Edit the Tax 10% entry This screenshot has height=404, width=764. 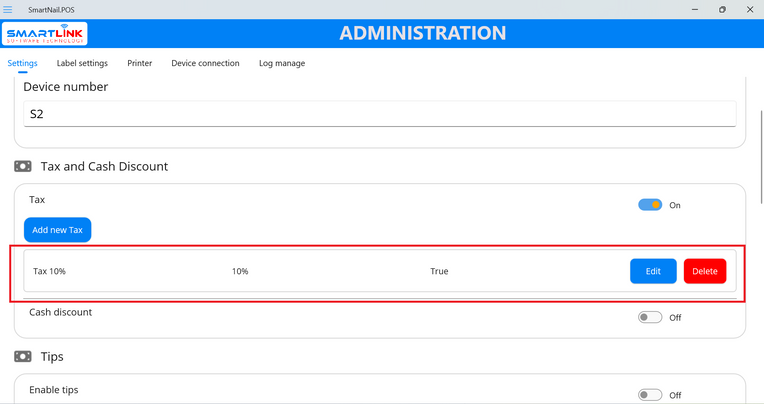(653, 271)
